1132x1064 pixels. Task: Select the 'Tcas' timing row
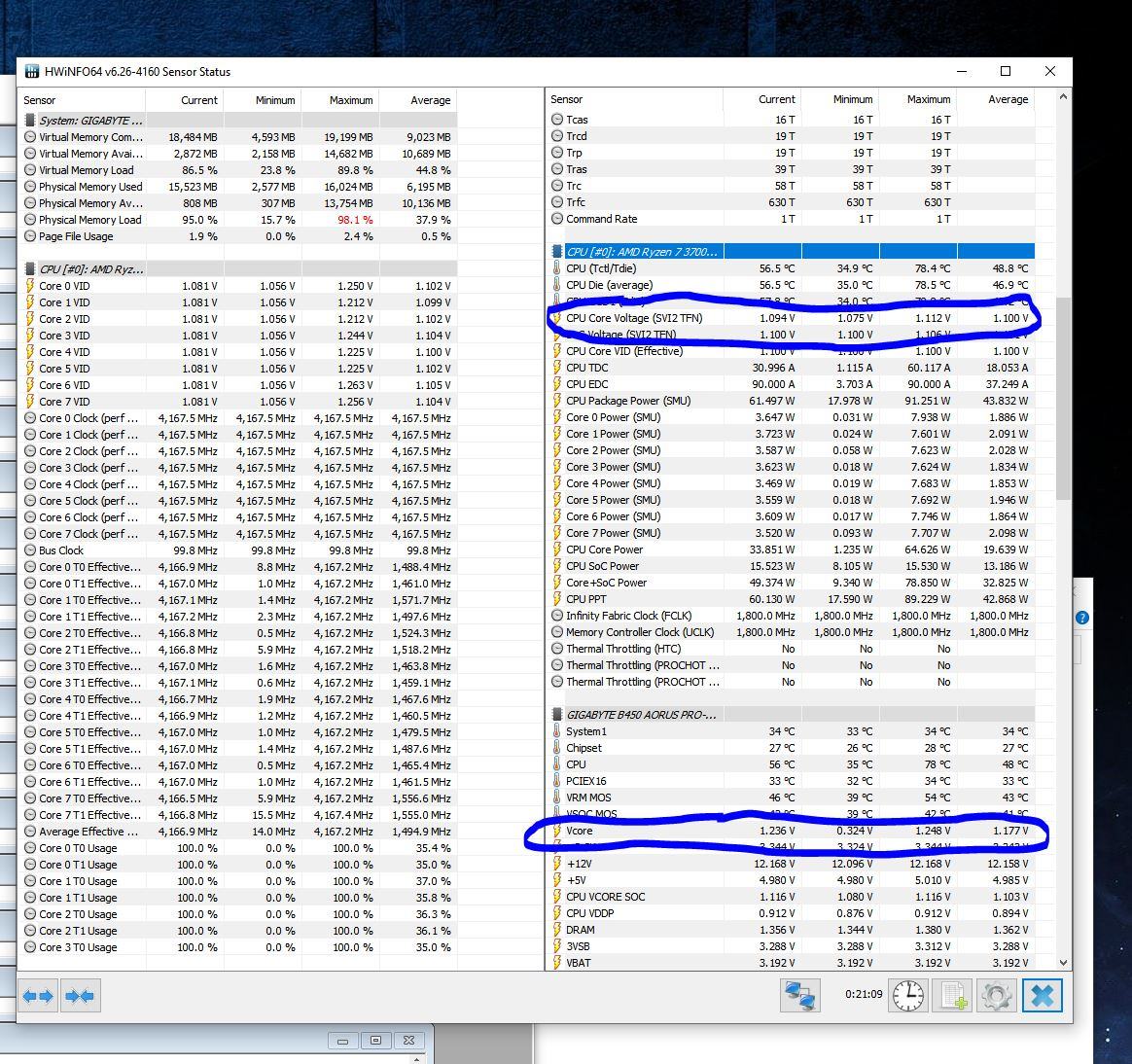click(792, 120)
